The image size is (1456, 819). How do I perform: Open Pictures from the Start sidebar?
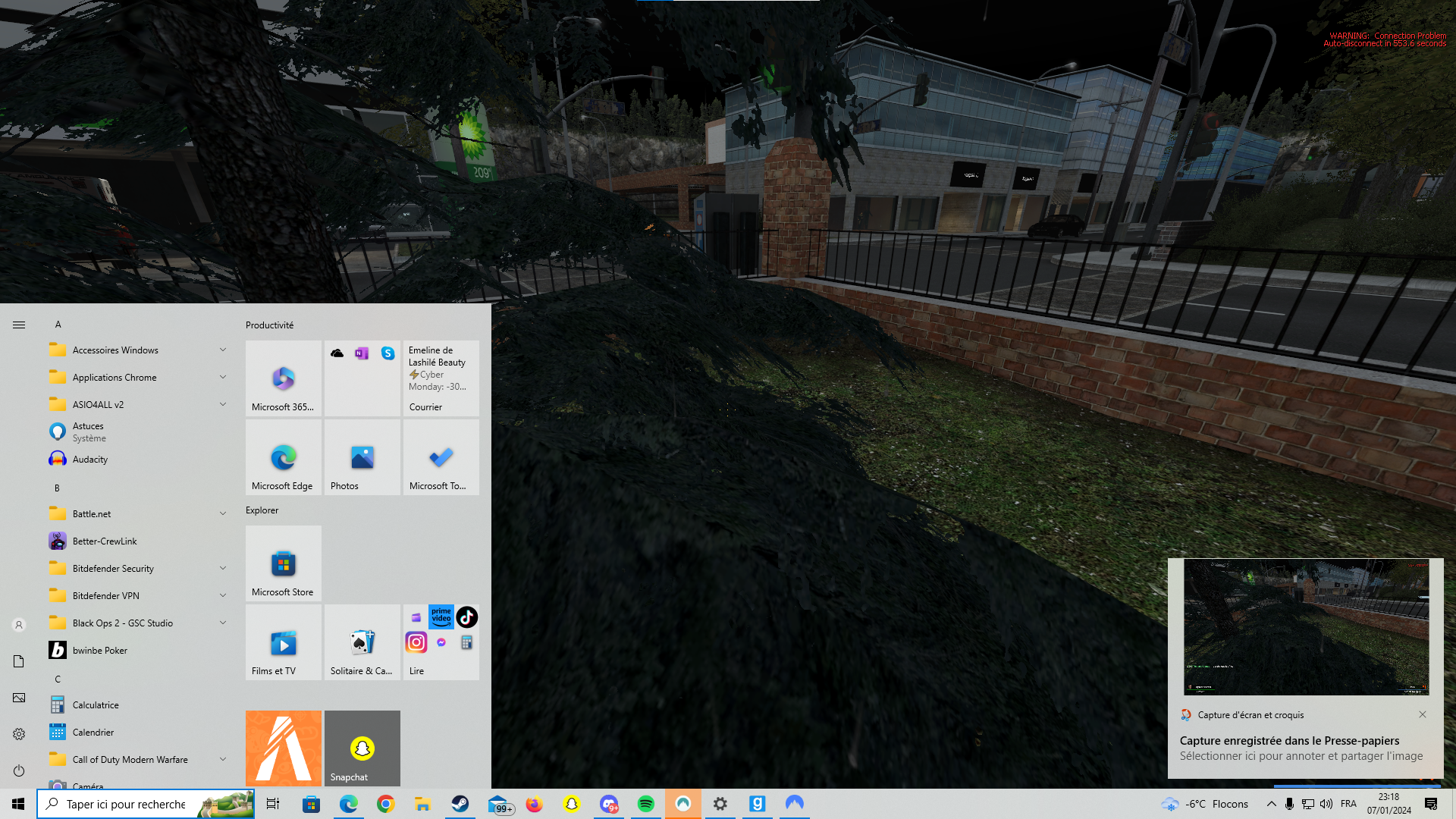coord(19,698)
